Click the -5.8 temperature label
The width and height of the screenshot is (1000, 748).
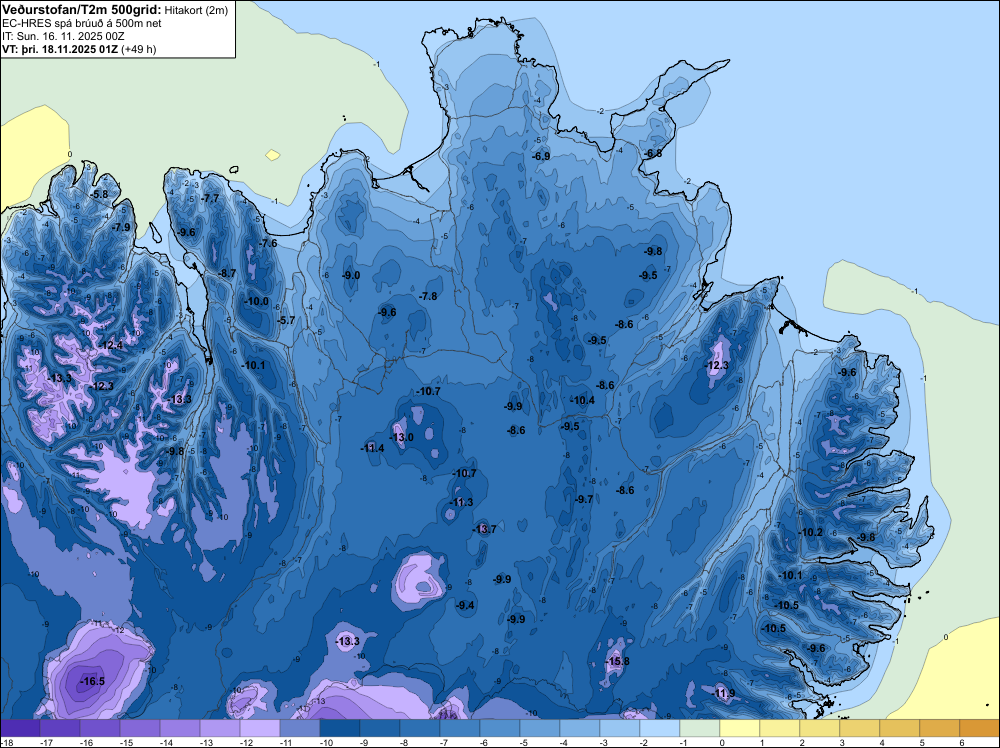[98, 194]
